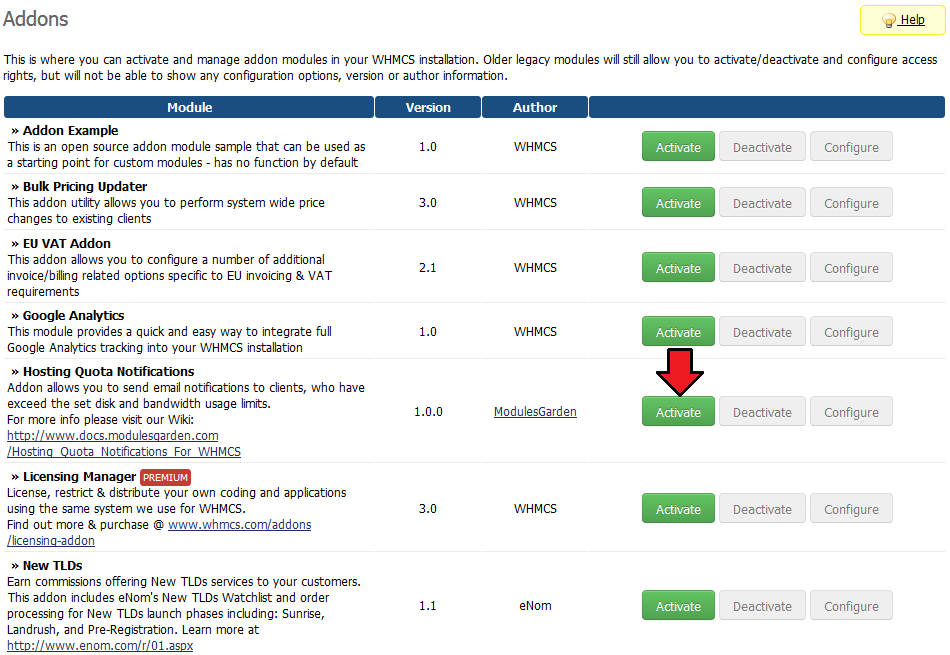950x655 pixels.
Task: Configure the Google Analytics module
Action: [x=851, y=331]
